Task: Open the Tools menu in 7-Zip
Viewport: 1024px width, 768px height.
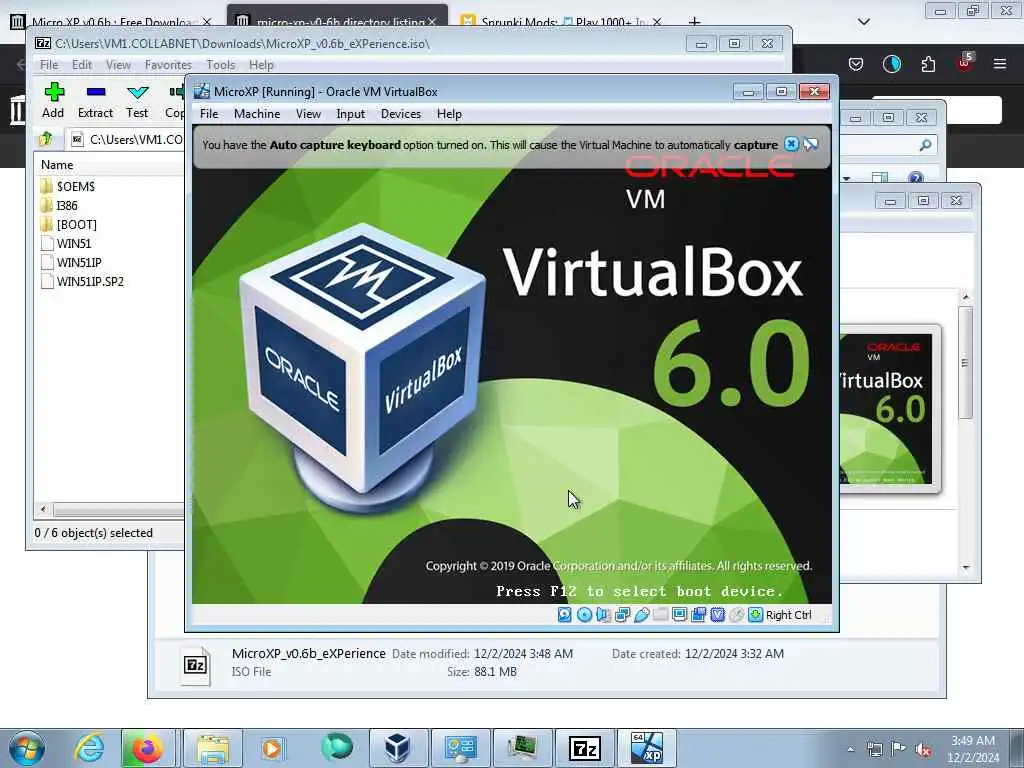Action: [221, 65]
